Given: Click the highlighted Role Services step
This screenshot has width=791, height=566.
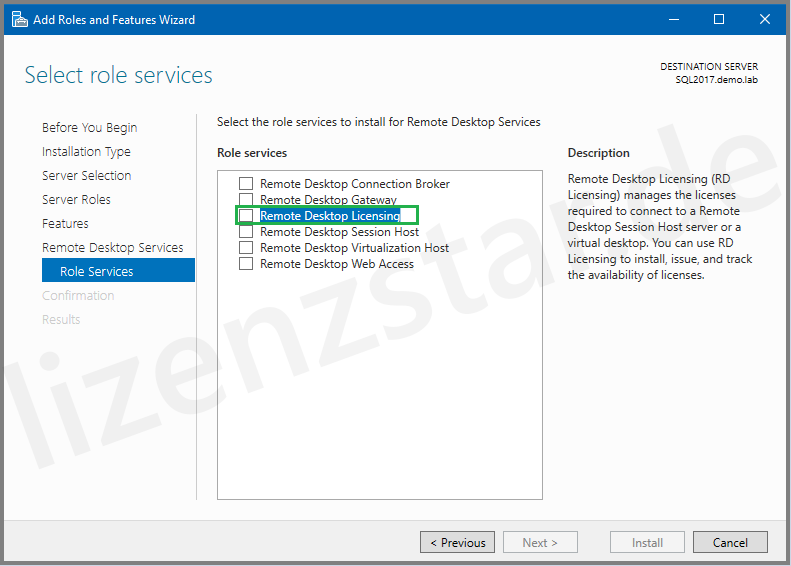Looking at the screenshot, I should coord(96,272).
